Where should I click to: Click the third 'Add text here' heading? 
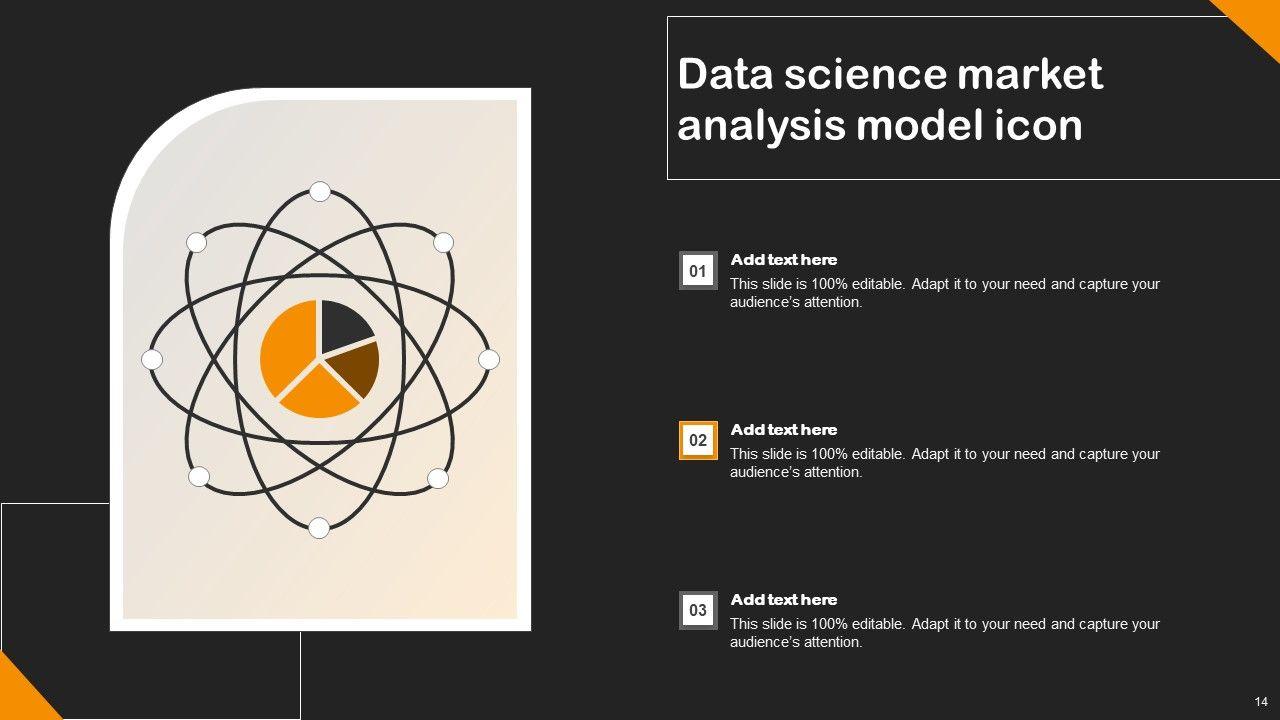784,600
